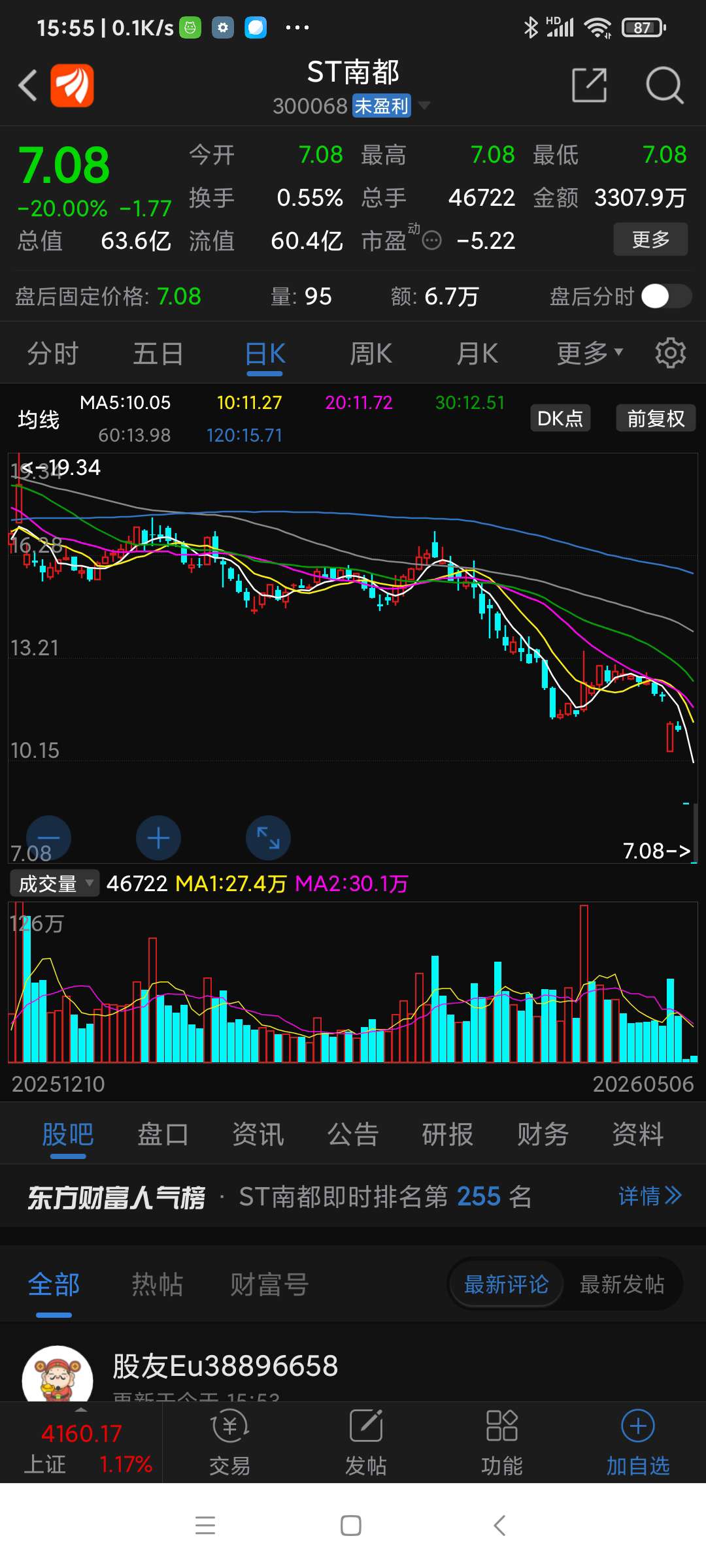Open 详情 popularity ranking link
This screenshot has width=706, height=1568.
650,1196
